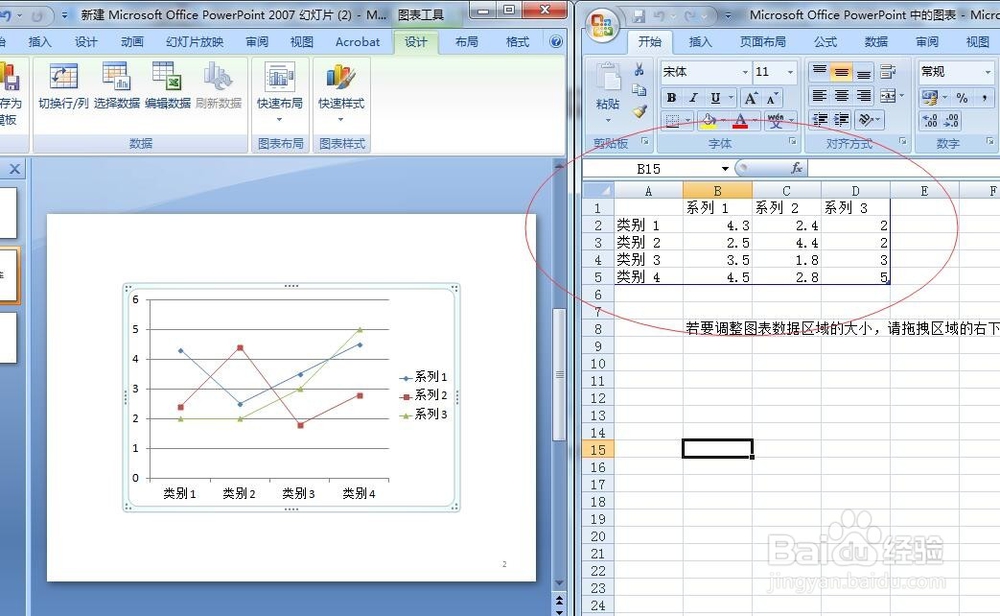Click the Copy icon in Excel clipboard group
Viewport: 1000px width, 616px height.
point(639,91)
